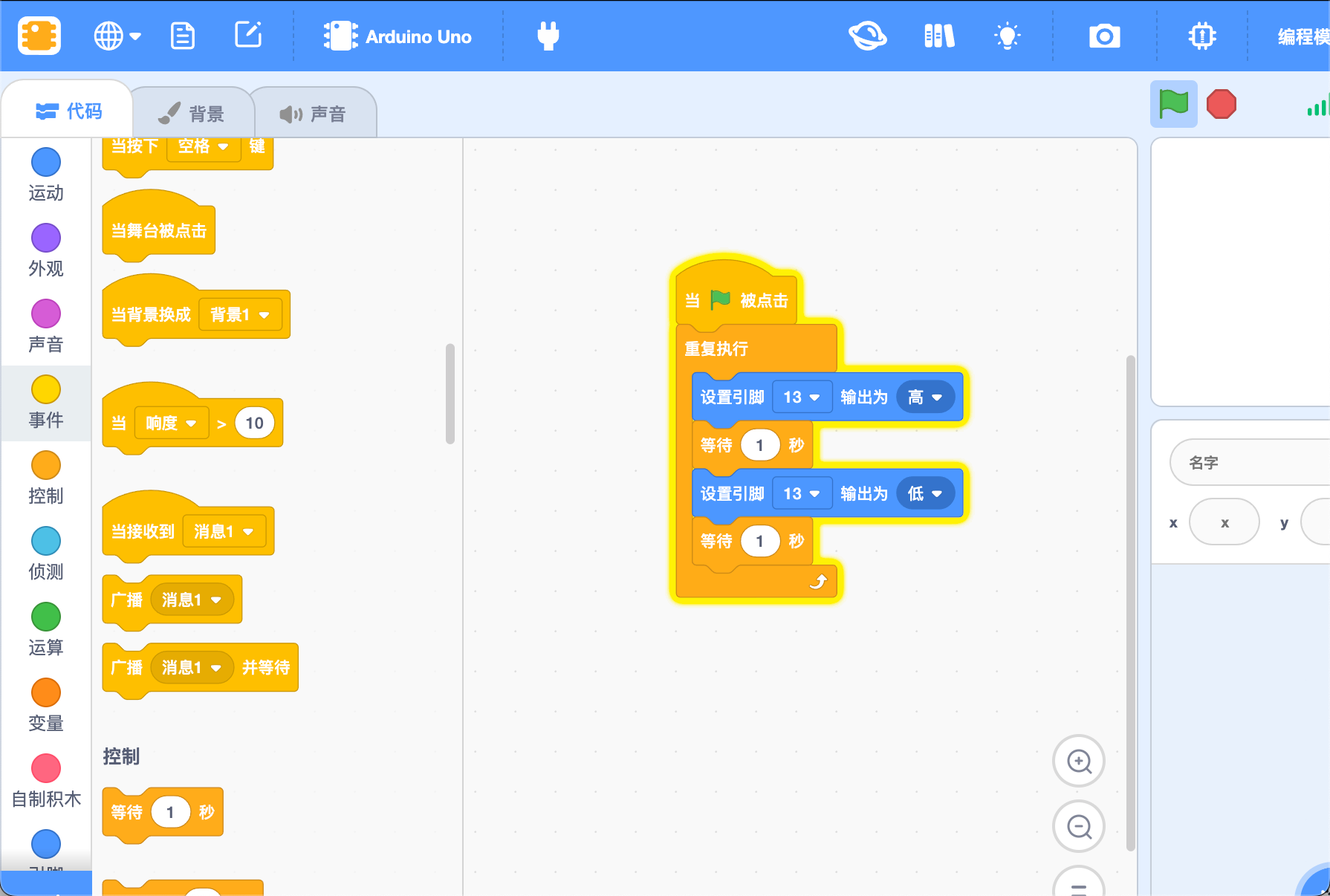Open pin 13 dropdown in the 低 block
This screenshot has width=1330, height=896.
(x=802, y=494)
